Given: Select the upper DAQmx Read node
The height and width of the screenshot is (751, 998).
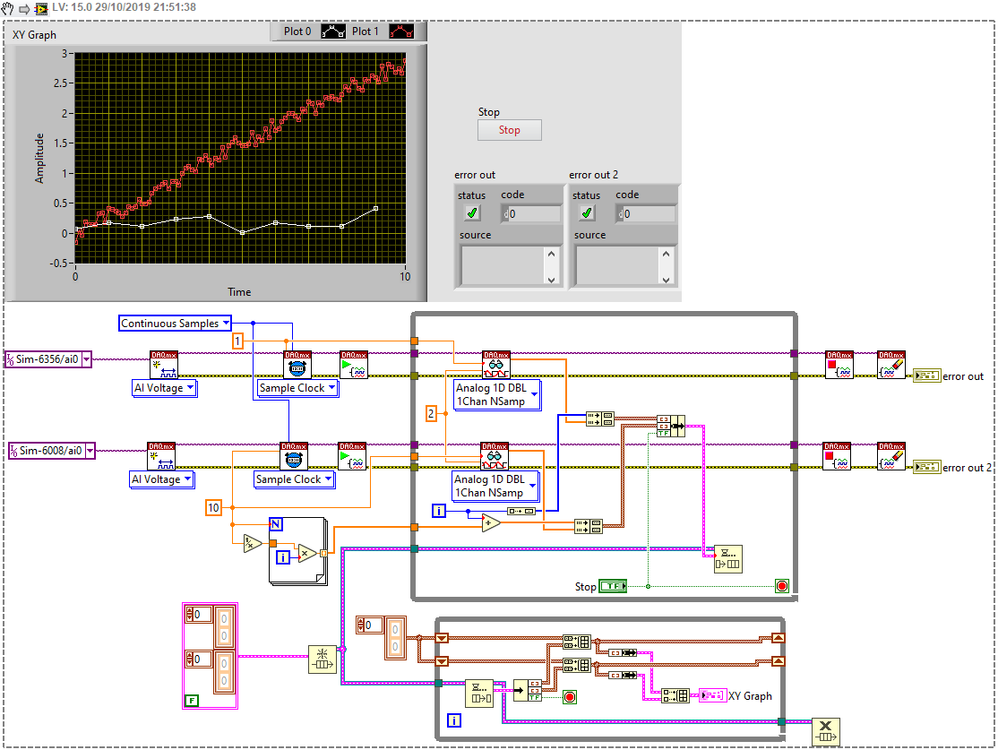Looking at the screenshot, I should pyautogui.click(x=496, y=365).
